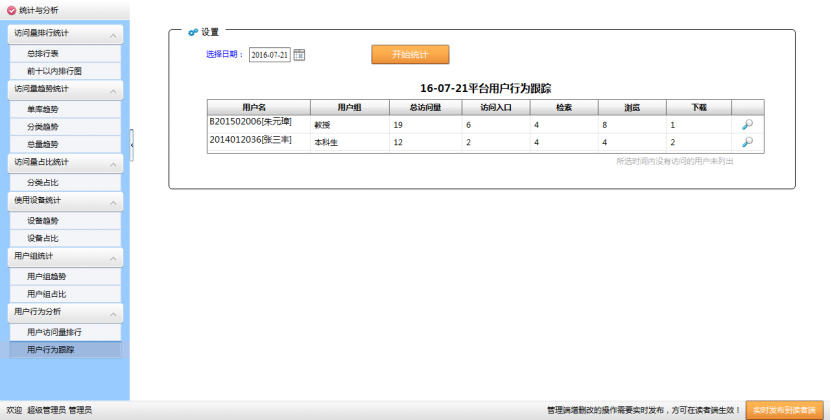Click the 实时发布到读者端 button
This screenshot has height=420, width=831.
[784, 410]
